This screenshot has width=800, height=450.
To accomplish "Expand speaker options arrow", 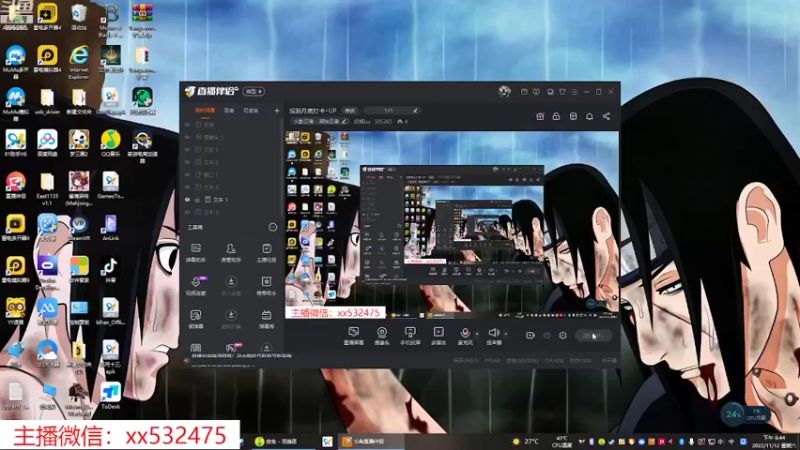I will [506, 334].
